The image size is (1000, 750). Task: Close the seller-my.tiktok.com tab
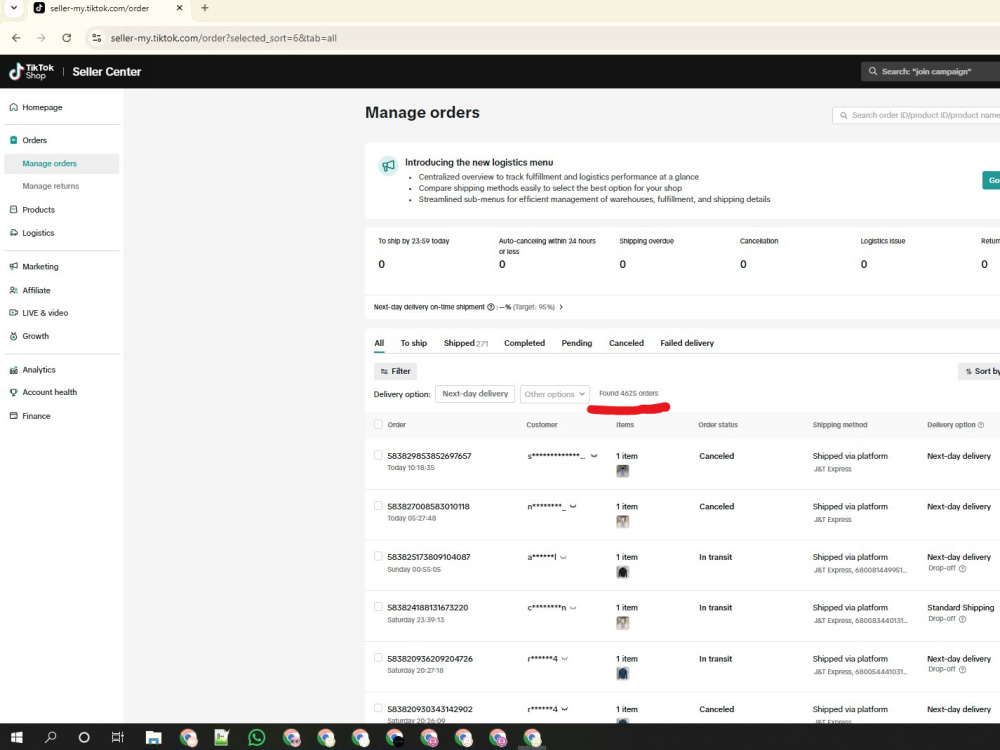click(179, 8)
